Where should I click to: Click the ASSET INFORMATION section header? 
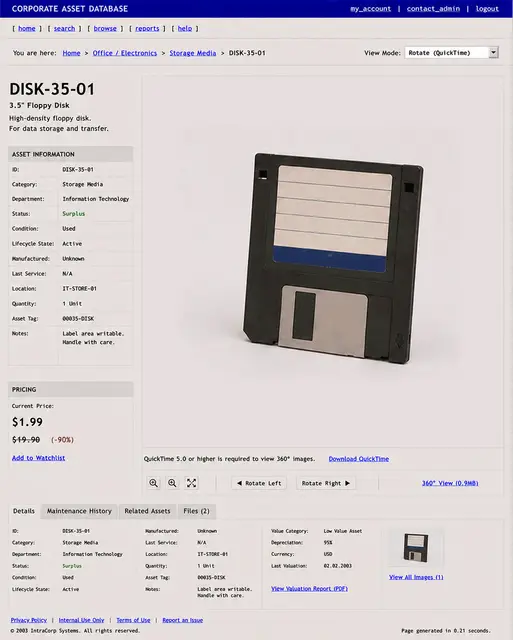coord(71,154)
